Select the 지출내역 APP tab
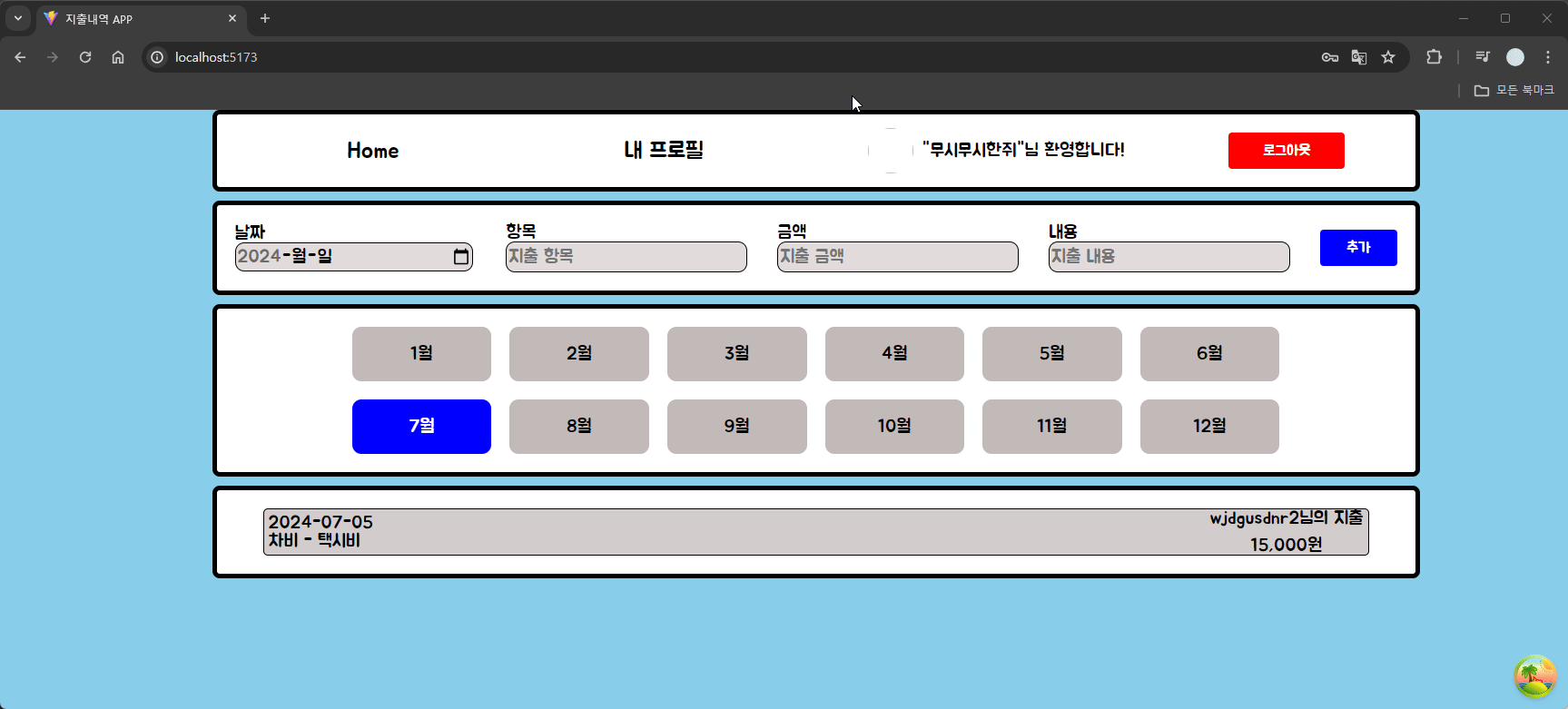The height and width of the screenshot is (709, 1568). 141,19
